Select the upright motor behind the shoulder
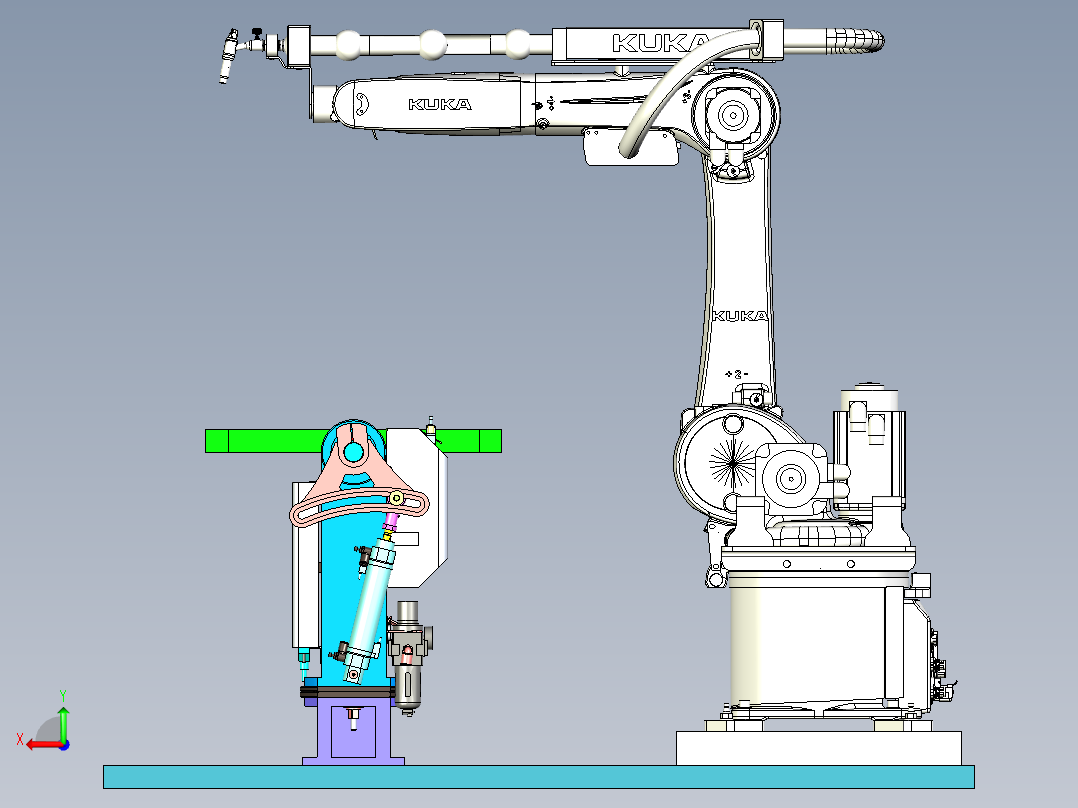The width and height of the screenshot is (1078, 808). [x=869, y=450]
